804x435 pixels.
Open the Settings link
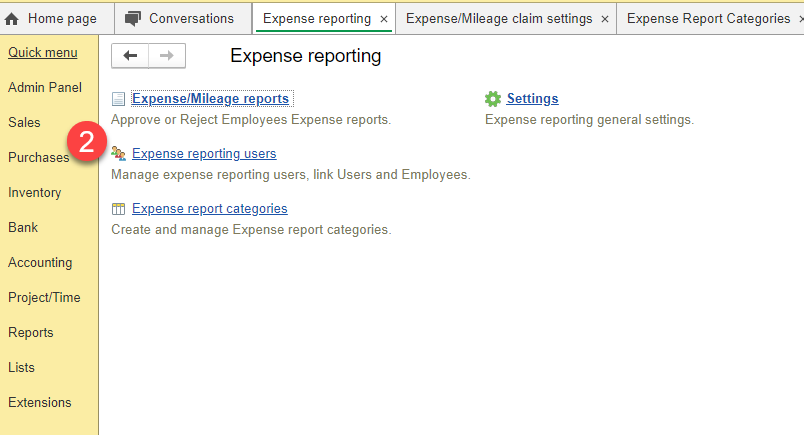pyautogui.click(x=532, y=98)
